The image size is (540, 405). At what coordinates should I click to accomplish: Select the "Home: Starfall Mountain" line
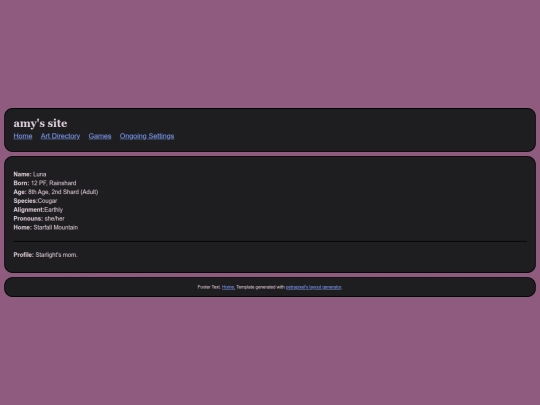(x=46, y=227)
